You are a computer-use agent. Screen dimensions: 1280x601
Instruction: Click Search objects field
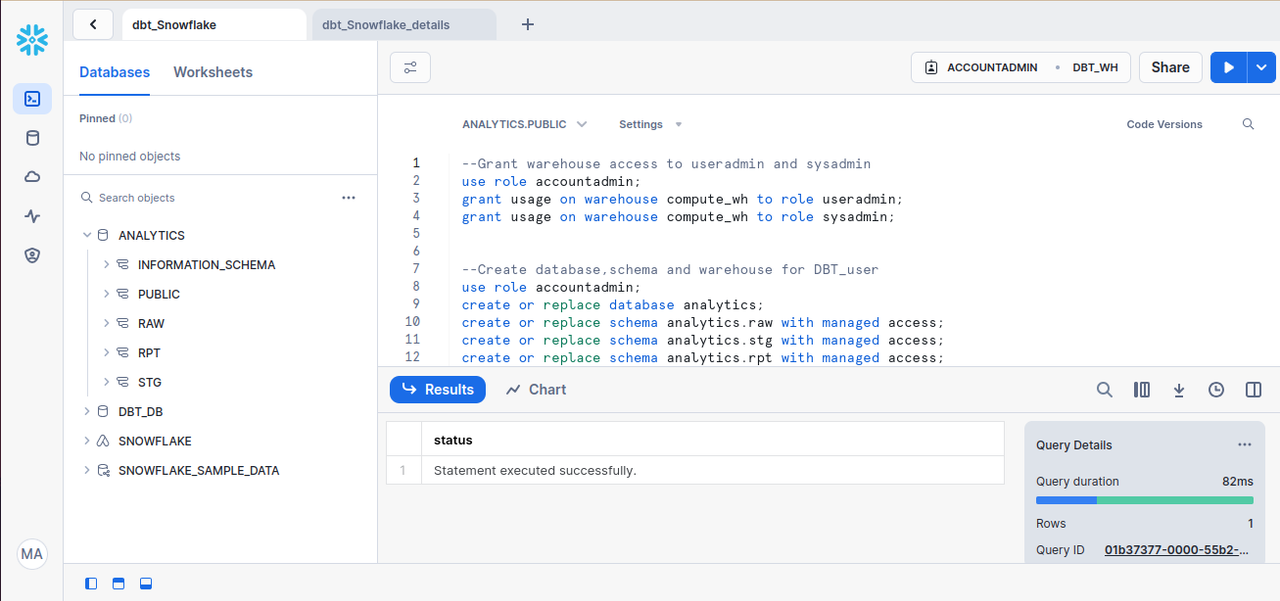[208, 198]
